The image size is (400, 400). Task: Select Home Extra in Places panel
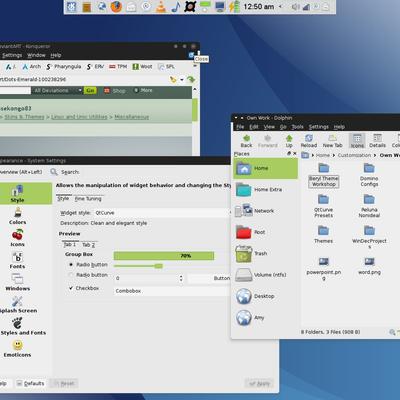(x=265, y=190)
